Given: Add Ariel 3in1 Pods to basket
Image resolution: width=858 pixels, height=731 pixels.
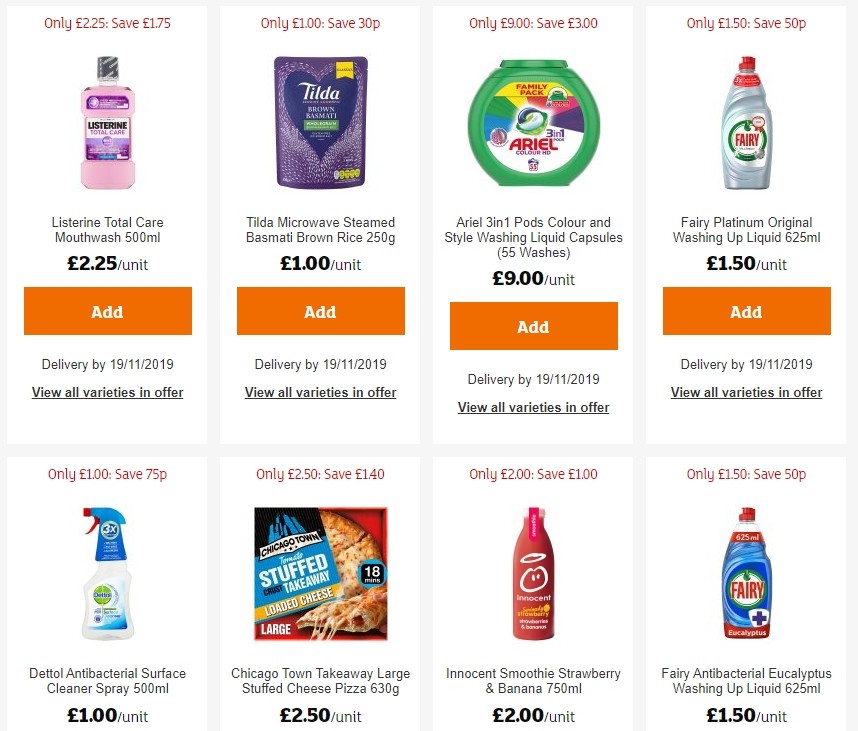Looking at the screenshot, I should point(533,326).
